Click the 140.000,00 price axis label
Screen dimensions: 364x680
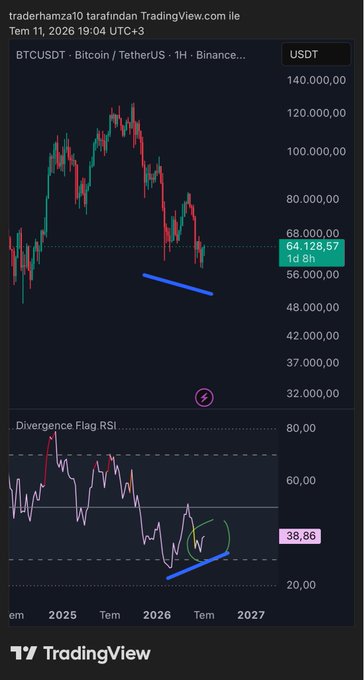(316, 80)
